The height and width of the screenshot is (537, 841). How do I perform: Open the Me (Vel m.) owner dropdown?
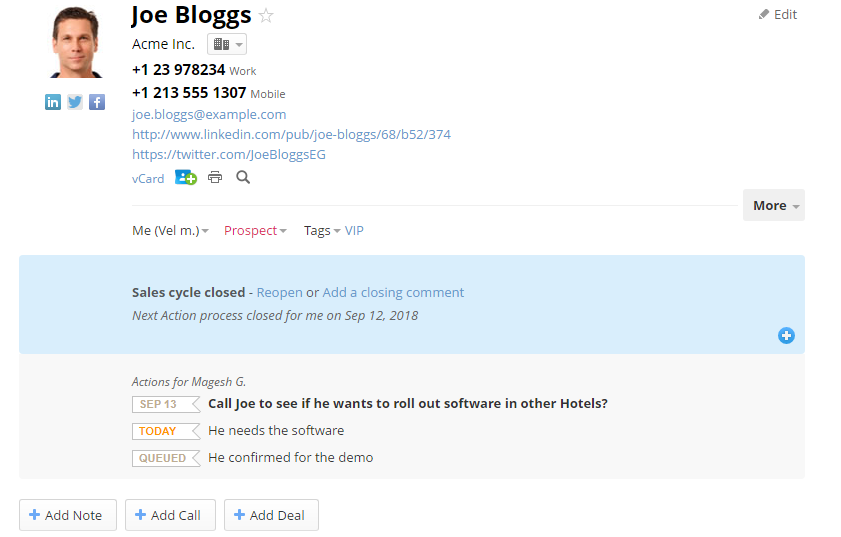(x=170, y=231)
